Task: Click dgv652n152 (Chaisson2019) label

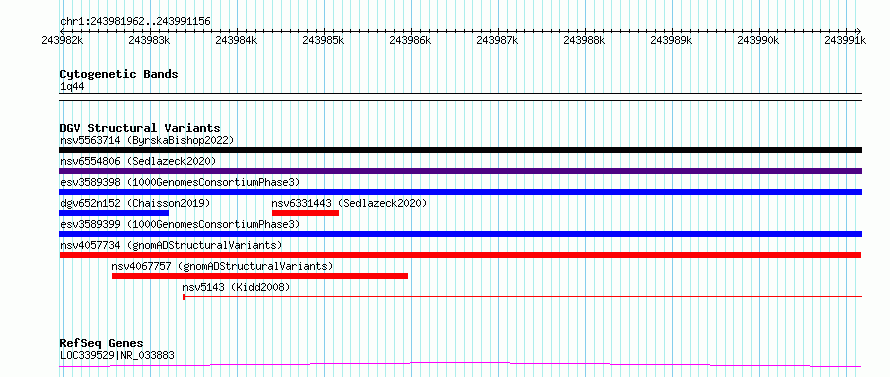Action: 135,203
